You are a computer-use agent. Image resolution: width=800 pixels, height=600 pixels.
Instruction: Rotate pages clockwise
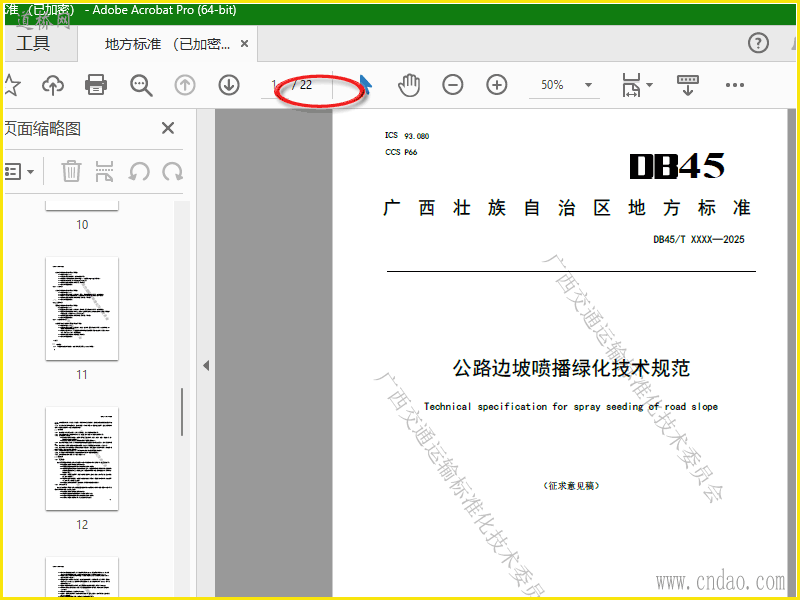click(x=172, y=171)
